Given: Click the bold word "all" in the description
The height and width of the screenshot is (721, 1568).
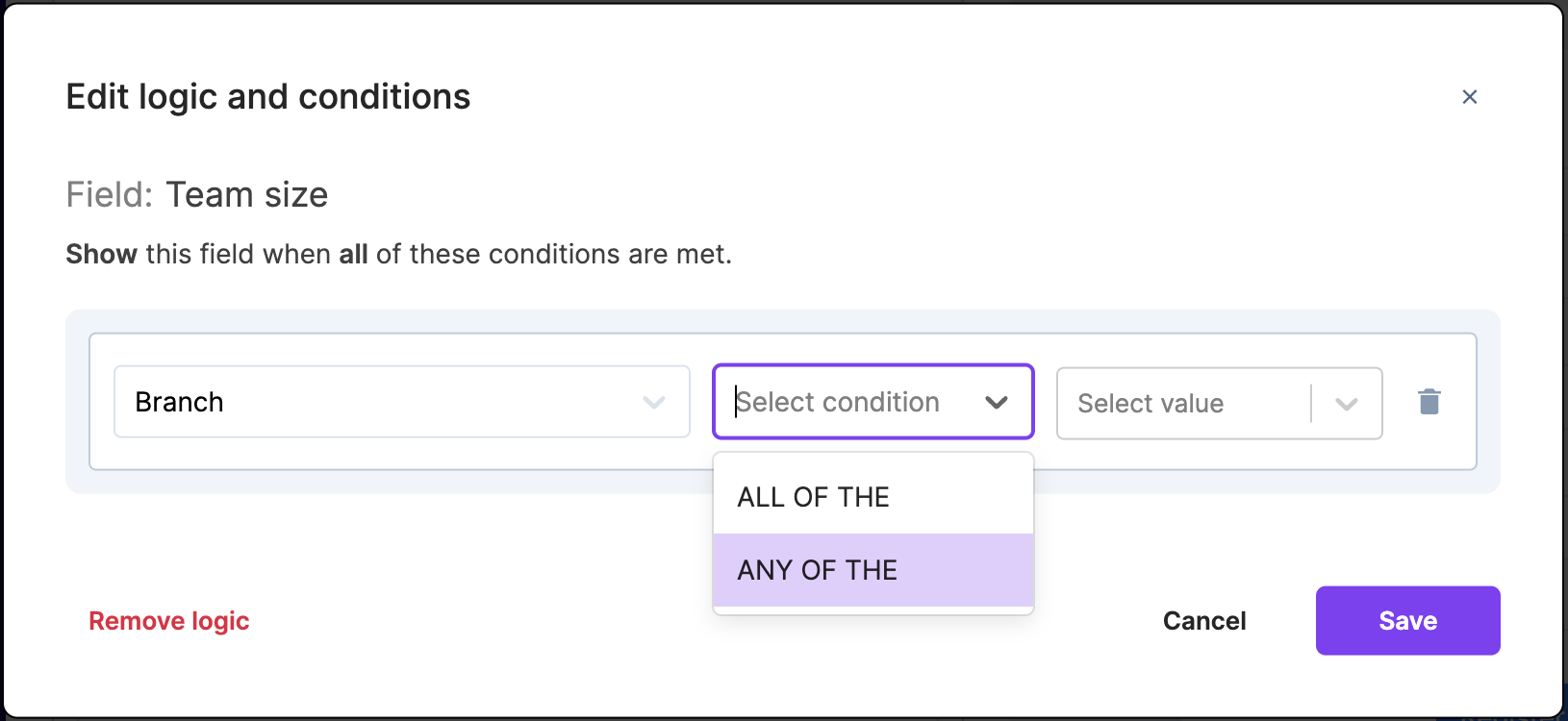Looking at the screenshot, I should [x=353, y=253].
